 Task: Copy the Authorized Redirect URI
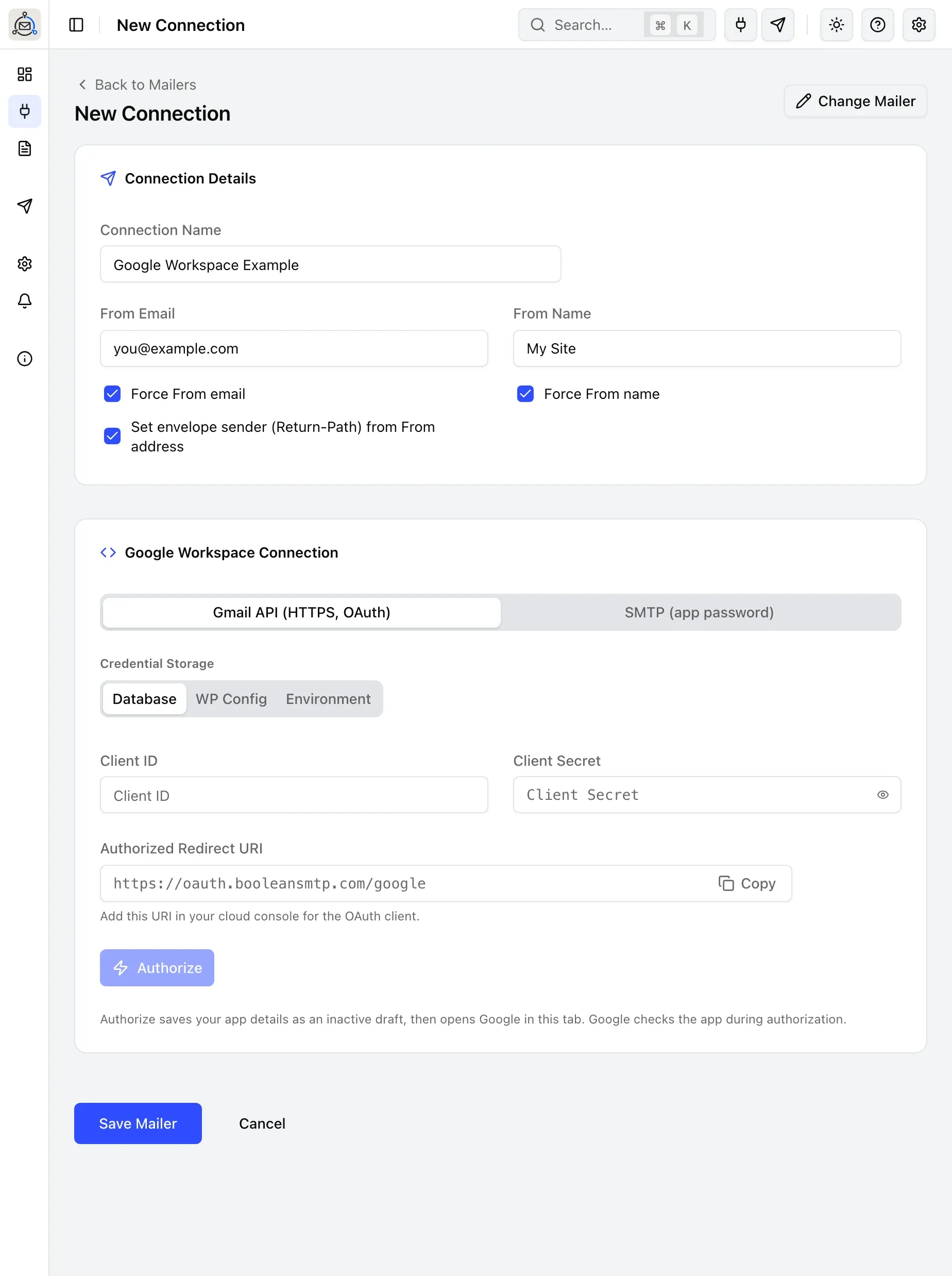point(747,883)
